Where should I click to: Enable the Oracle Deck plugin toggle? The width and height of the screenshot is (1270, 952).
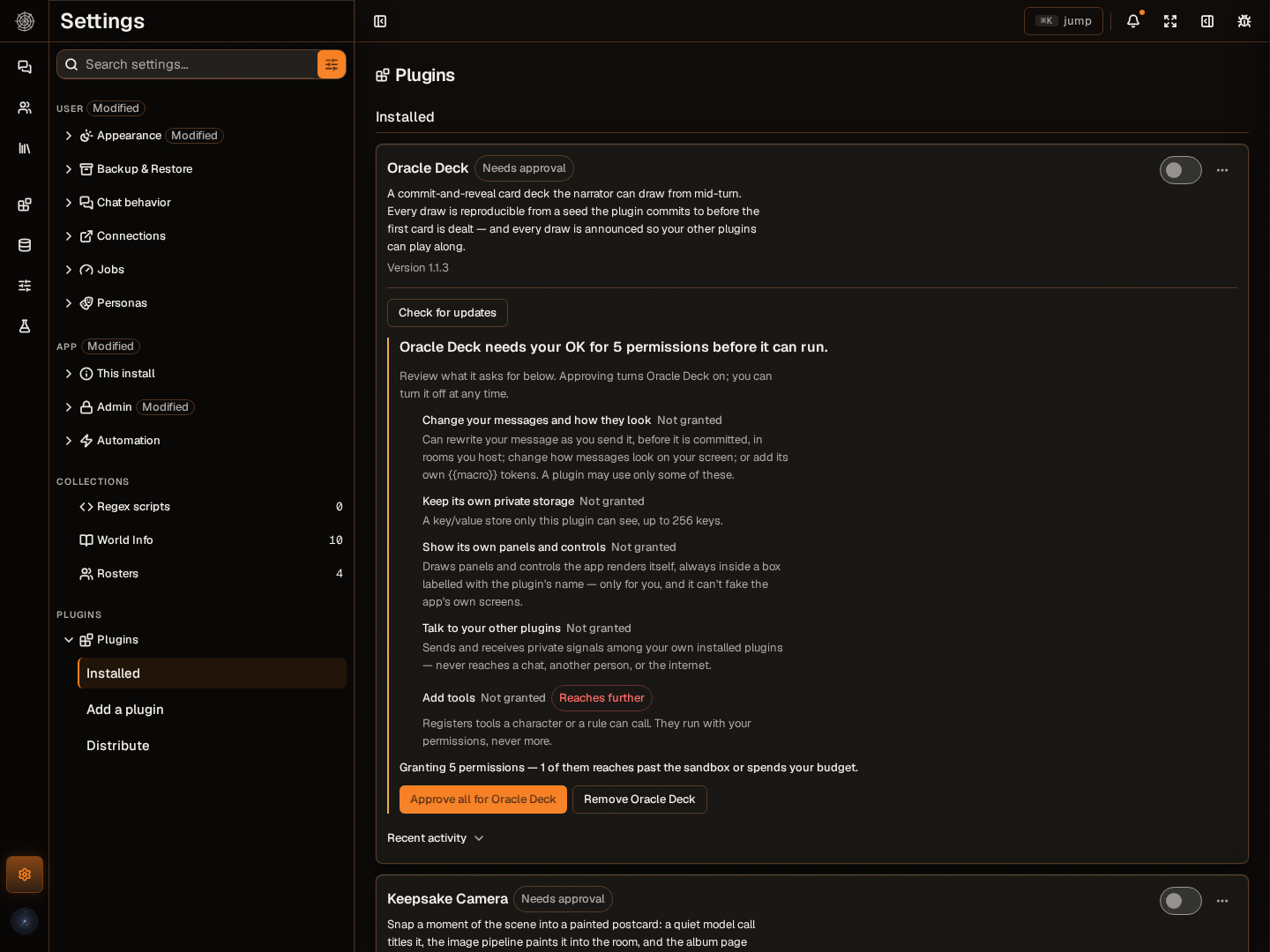1181,170
